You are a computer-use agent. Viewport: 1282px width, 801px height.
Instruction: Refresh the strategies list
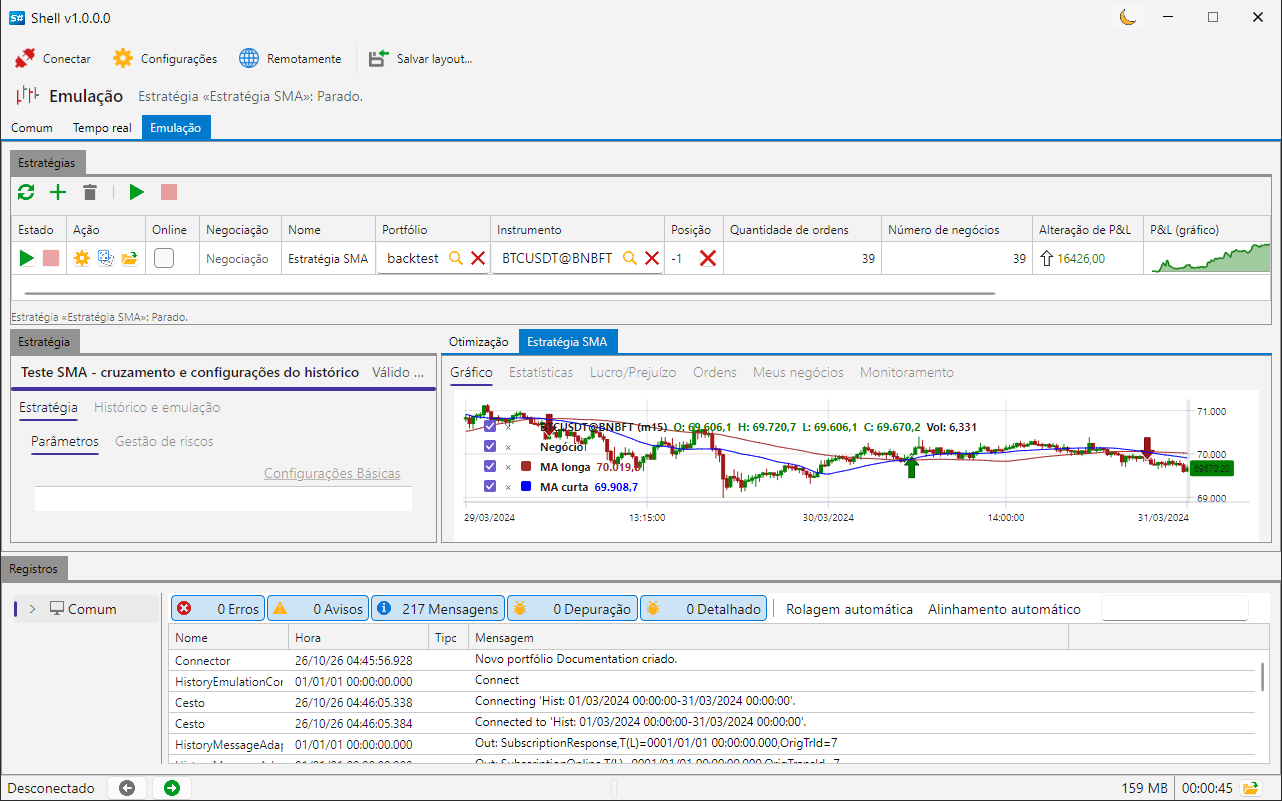click(x=26, y=192)
